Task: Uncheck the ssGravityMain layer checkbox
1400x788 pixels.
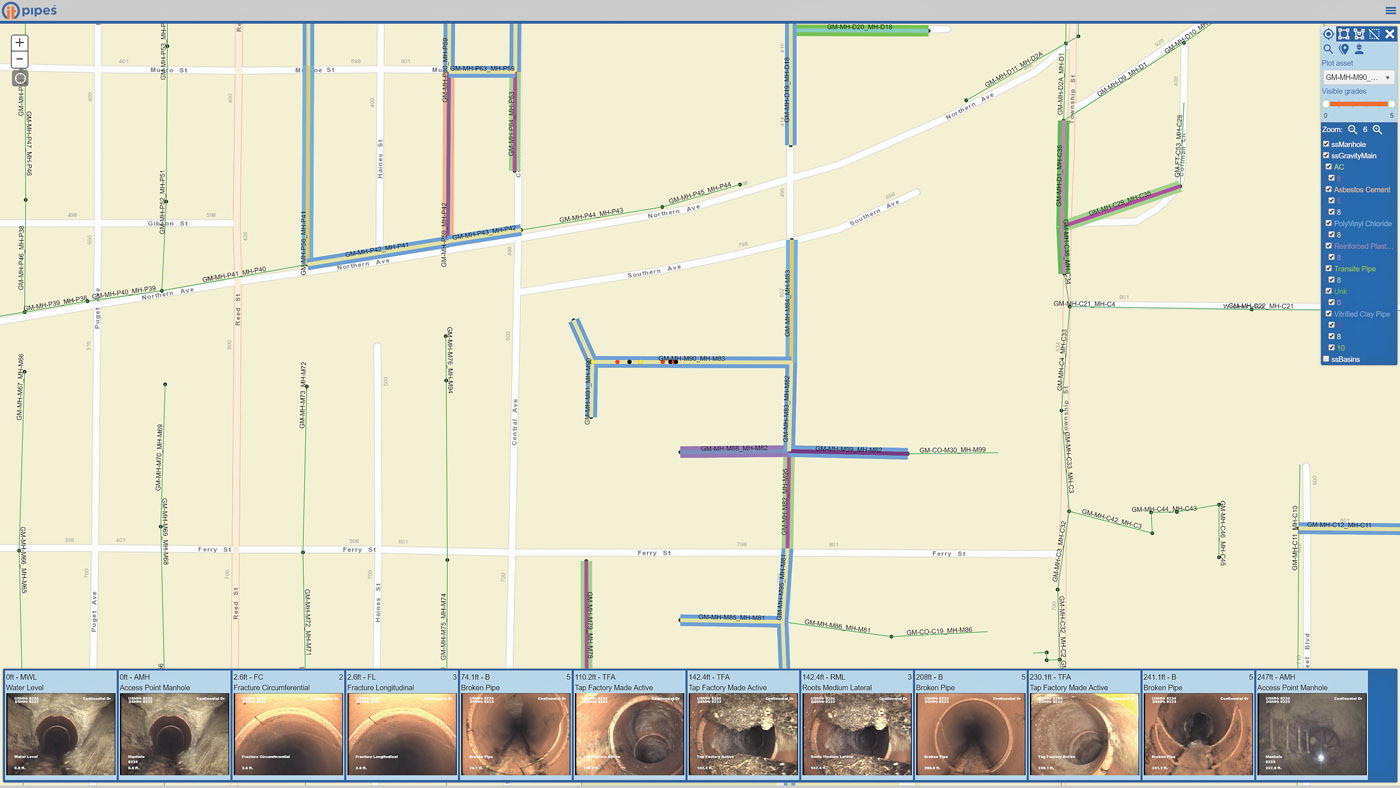Action: pyautogui.click(x=1327, y=156)
